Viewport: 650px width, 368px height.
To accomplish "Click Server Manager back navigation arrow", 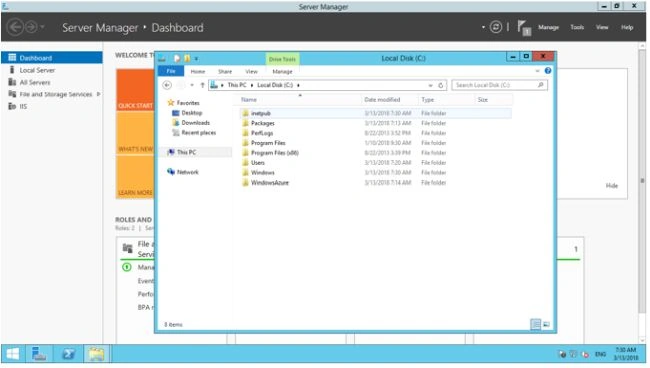I will coord(15,27).
